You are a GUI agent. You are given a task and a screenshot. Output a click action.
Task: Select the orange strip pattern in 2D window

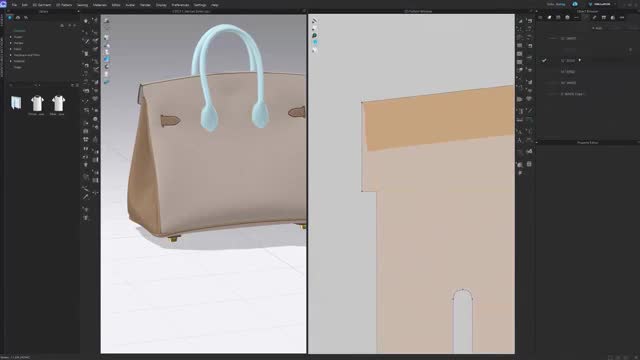click(x=439, y=118)
